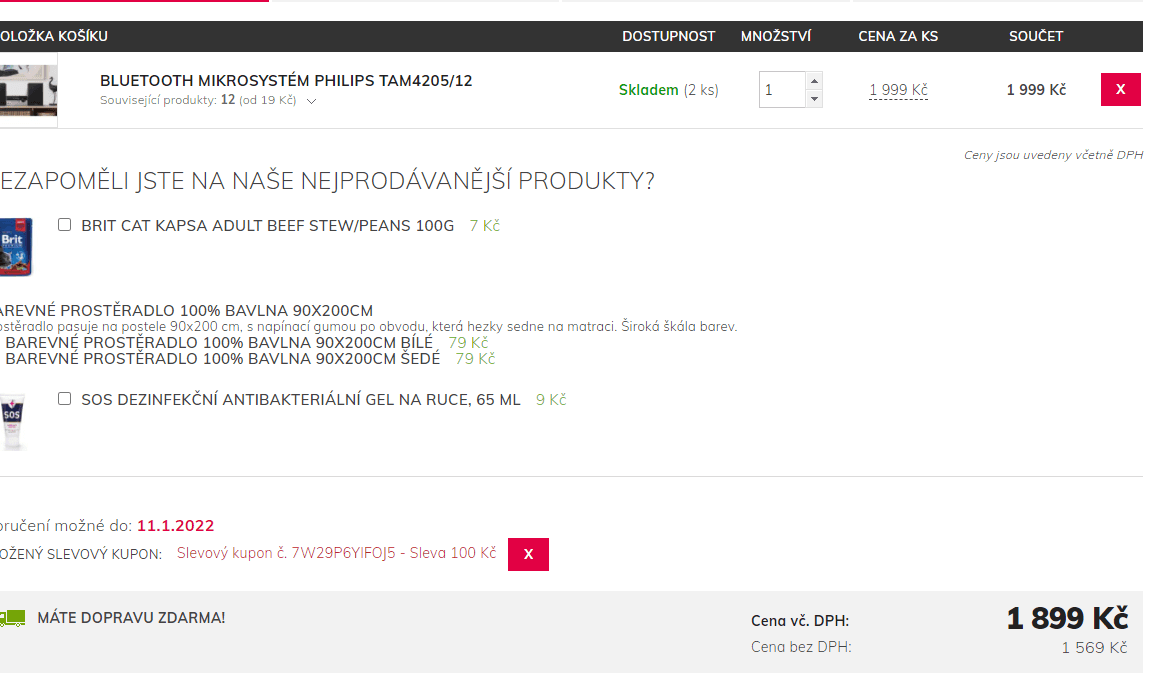Viewport: 1153px width, 673px height.
Task: Click the SOS gel product image
Action: click(x=13, y=421)
